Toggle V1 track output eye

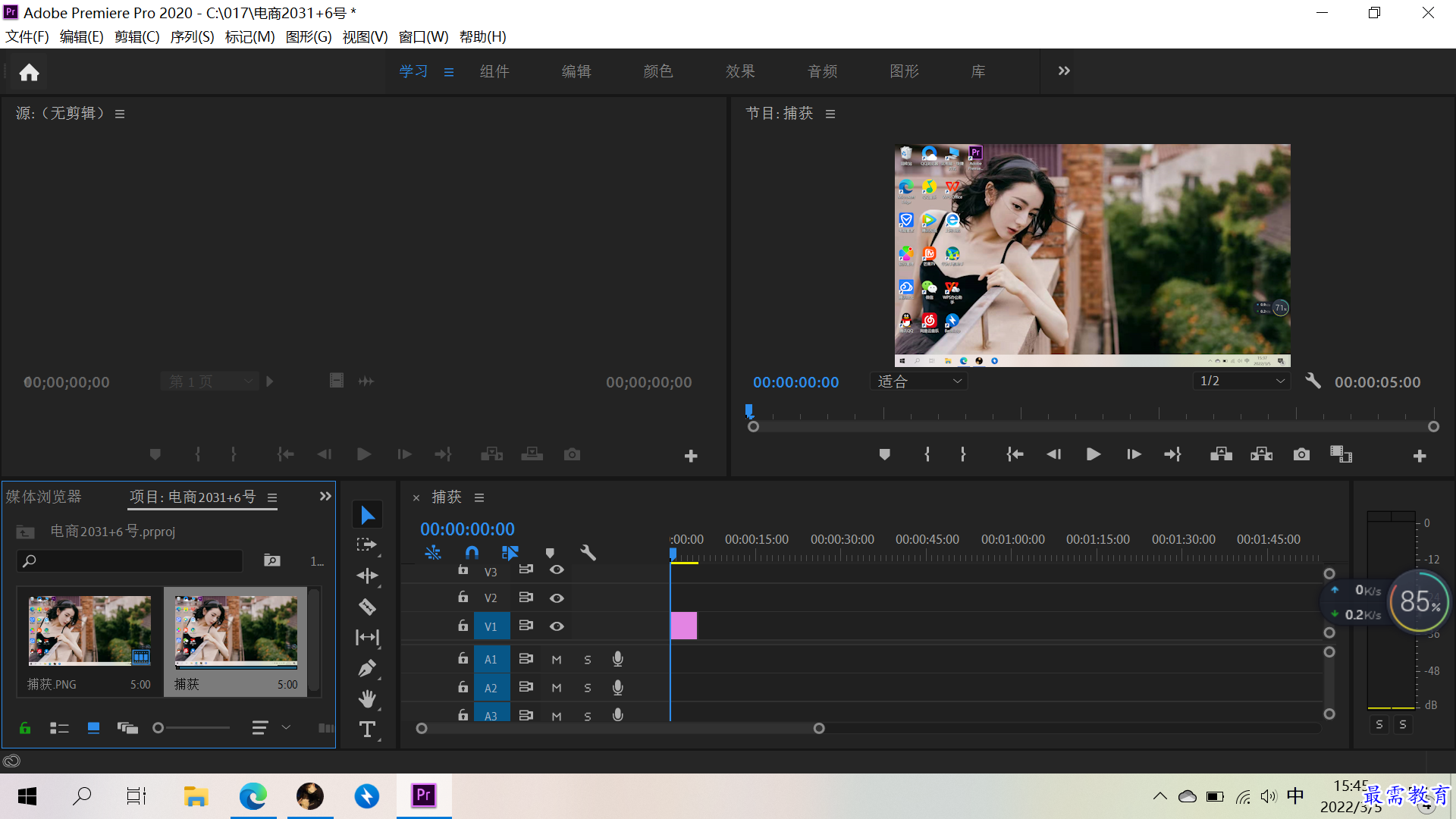(557, 626)
